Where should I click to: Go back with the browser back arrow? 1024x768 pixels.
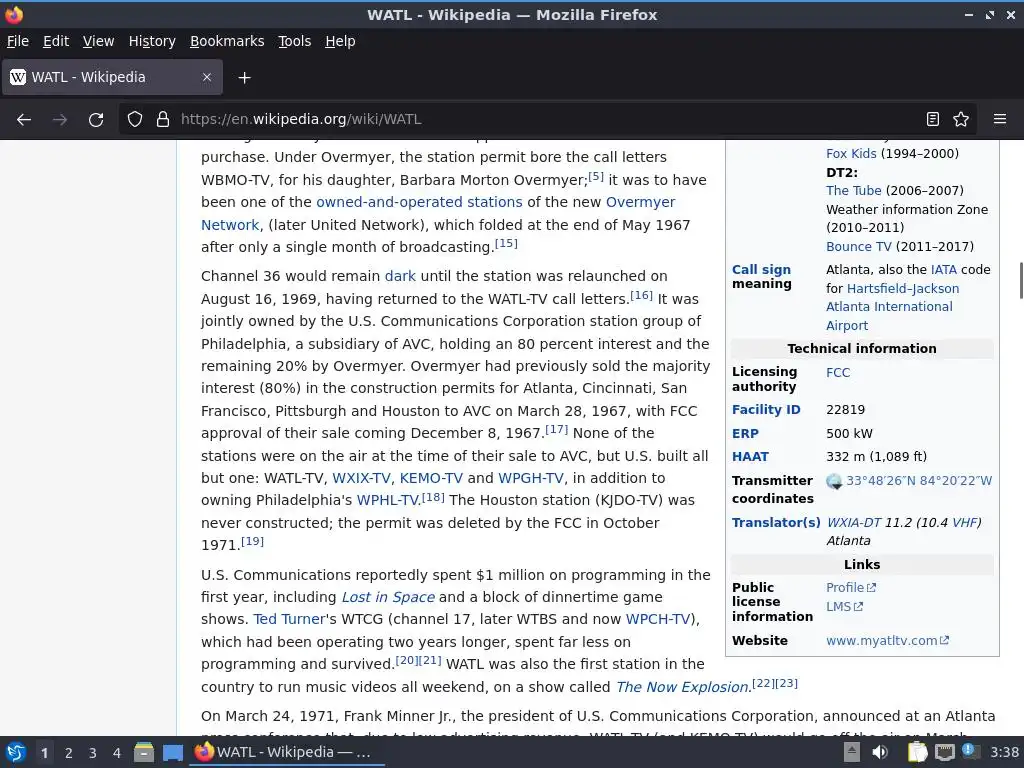[x=24, y=120]
